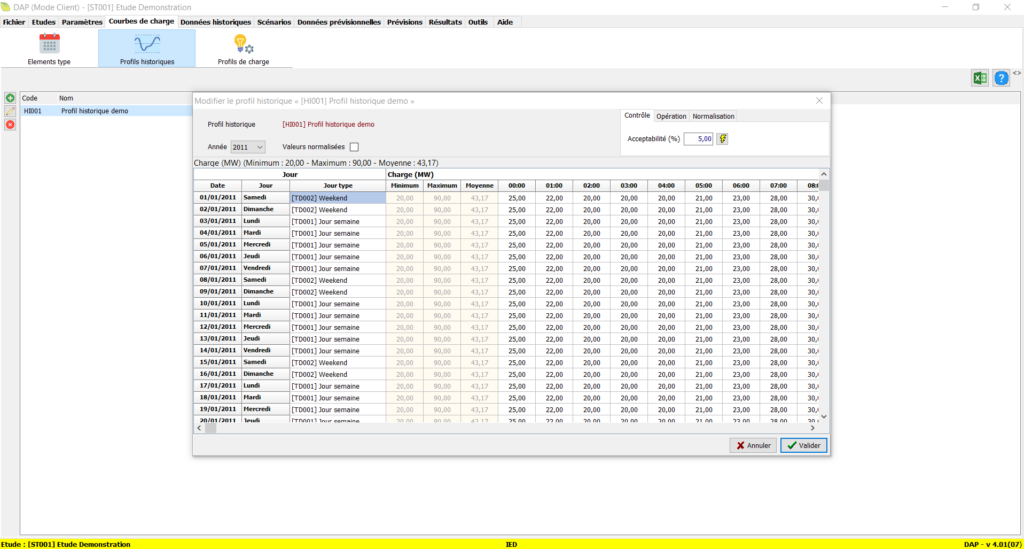Toggle the Valeurs normalisées checkbox
This screenshot has height=549, width=1024.
354,147
